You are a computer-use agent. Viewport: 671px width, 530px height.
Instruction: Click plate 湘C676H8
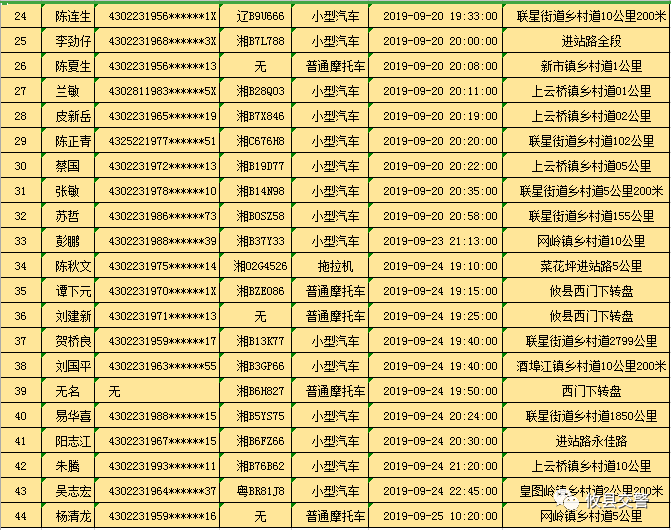(x=260, y=141)
